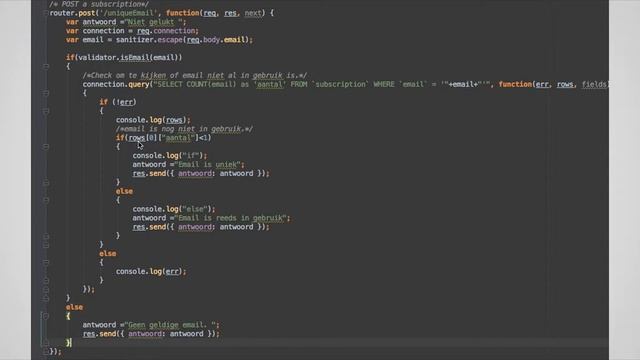Click console.log(rows); line
This screenshot has height=360, width=640.
pos(153,120)
